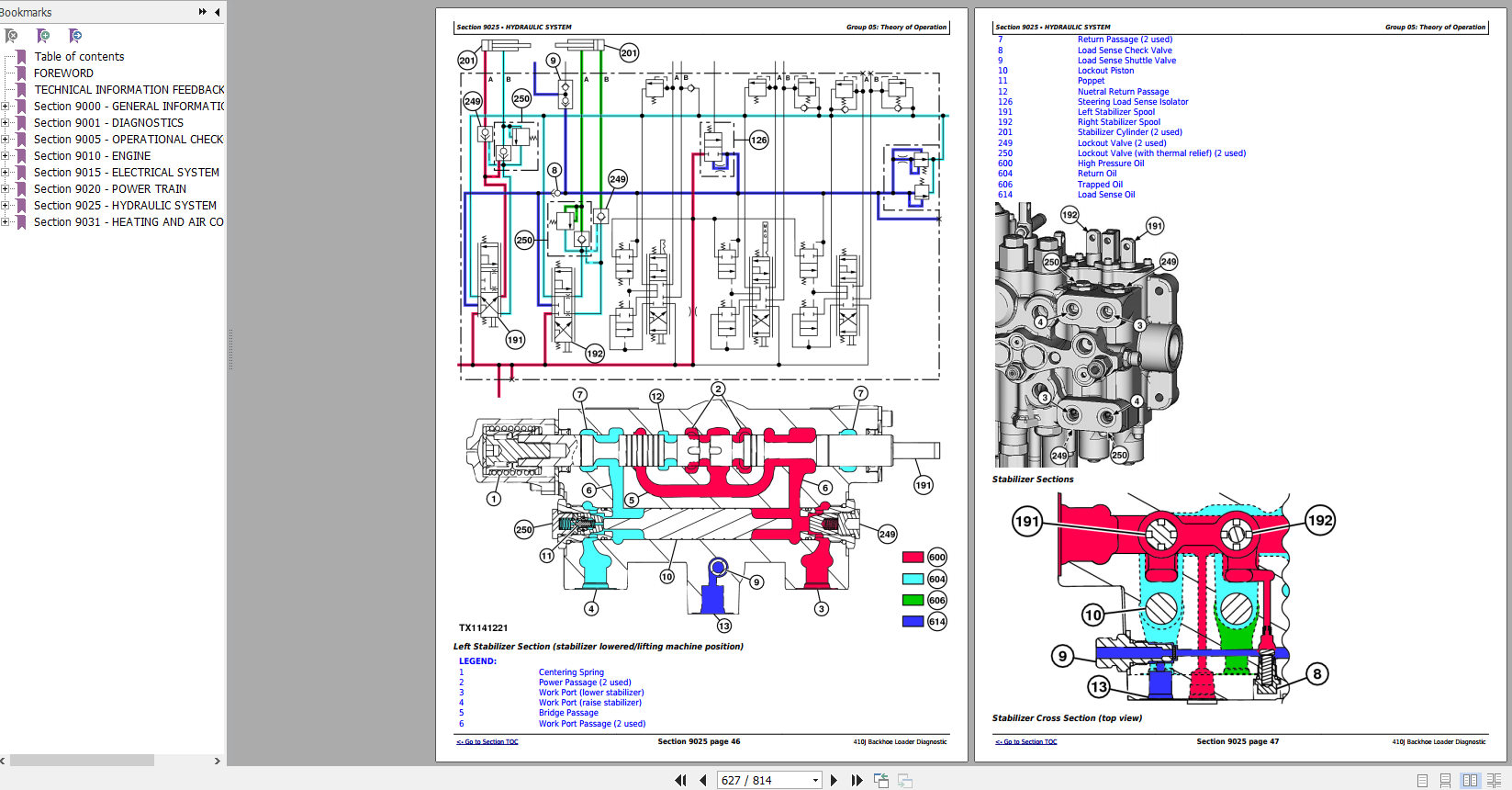
Task: Click the 'Centering Spring' legend text
Action: tap(571, 672)
